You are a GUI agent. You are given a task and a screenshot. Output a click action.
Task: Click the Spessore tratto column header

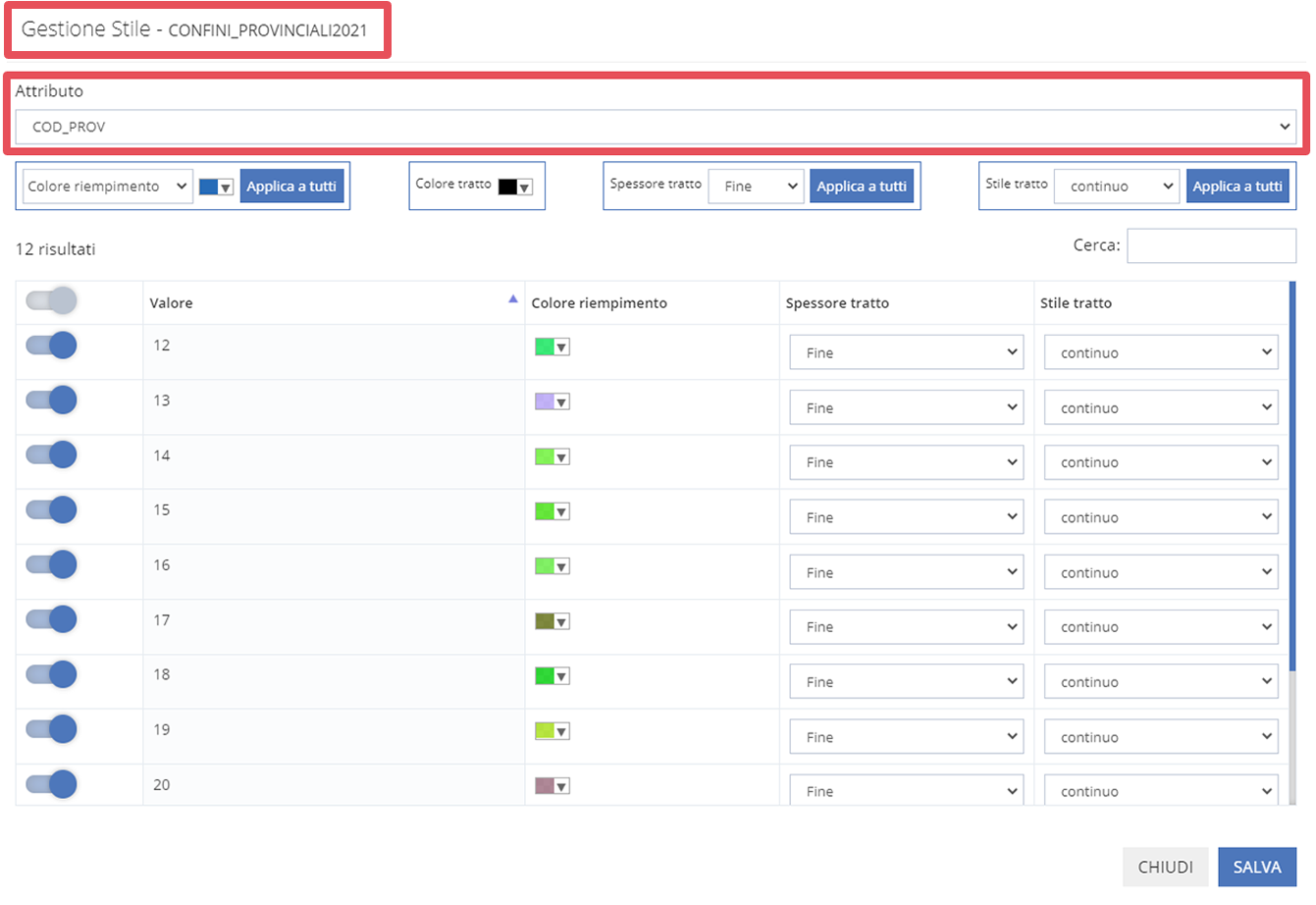(837, 303)
